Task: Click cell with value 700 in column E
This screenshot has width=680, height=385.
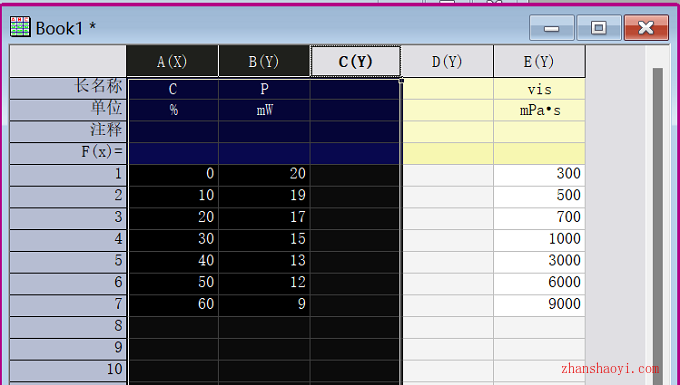Action: click(x=539, y=219)
